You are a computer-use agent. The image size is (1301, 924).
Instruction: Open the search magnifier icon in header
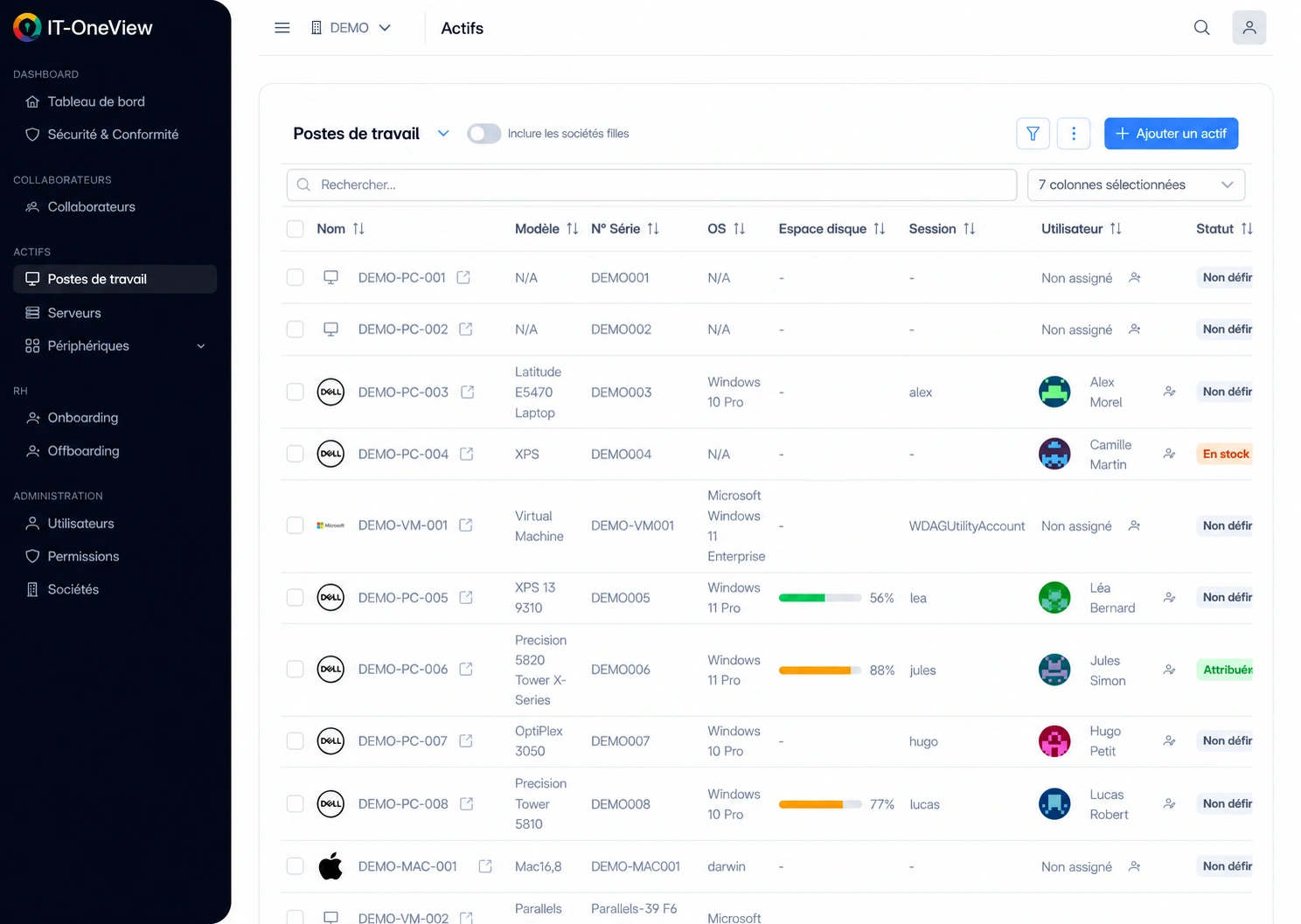1201,28
